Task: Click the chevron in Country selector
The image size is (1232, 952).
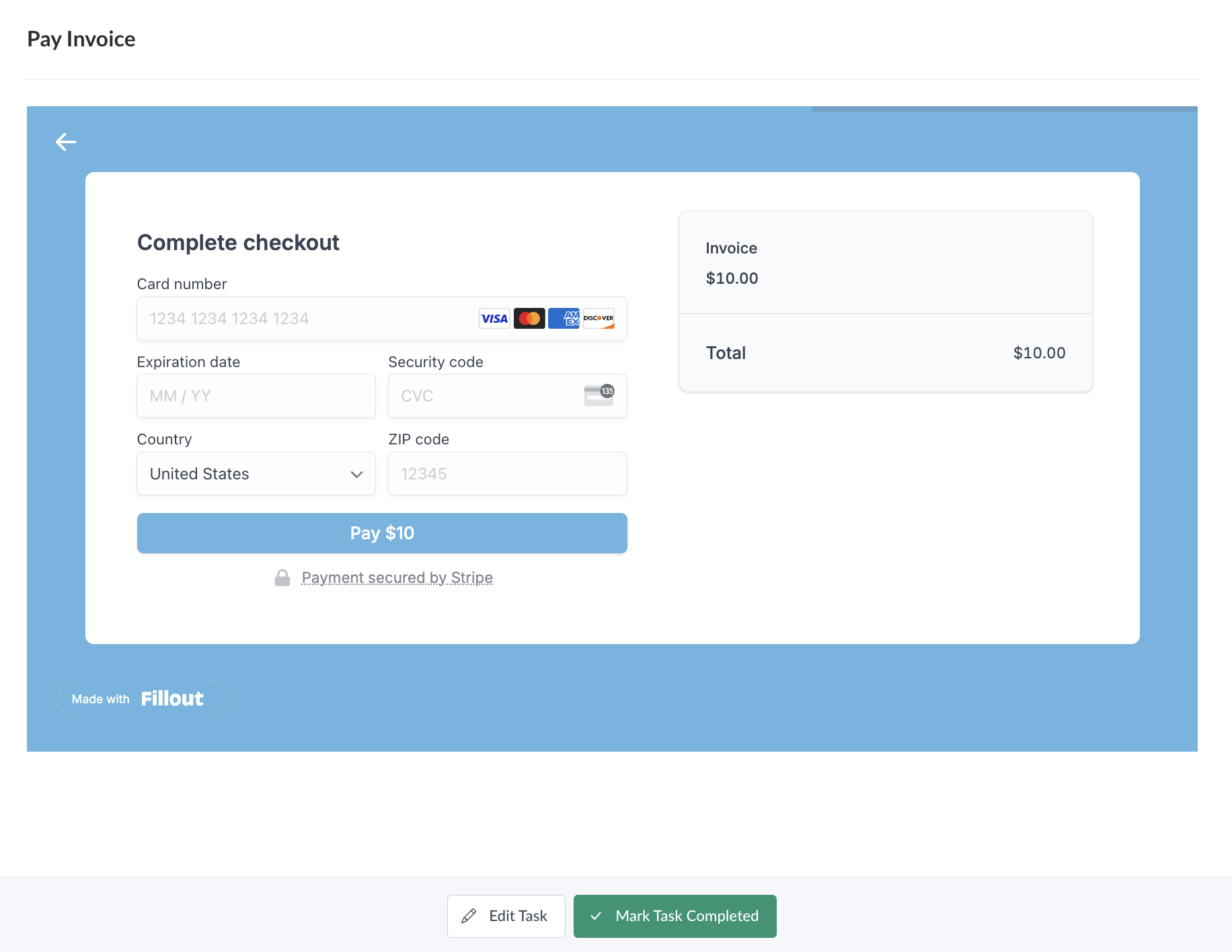Action: [x=356, y=475]
